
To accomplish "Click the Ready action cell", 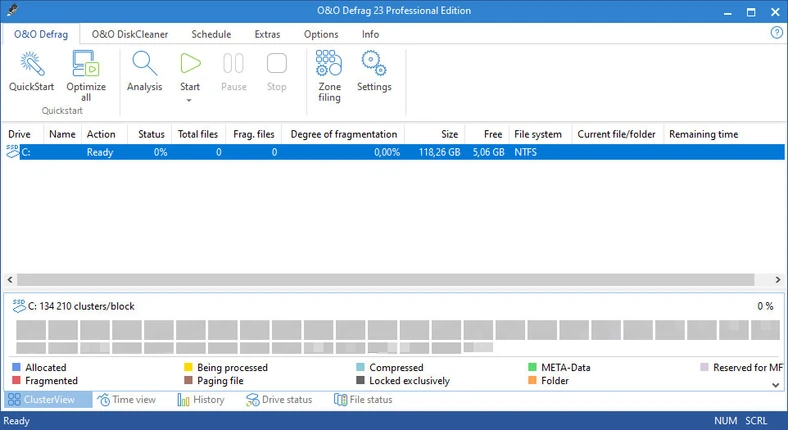I will 100,152.
